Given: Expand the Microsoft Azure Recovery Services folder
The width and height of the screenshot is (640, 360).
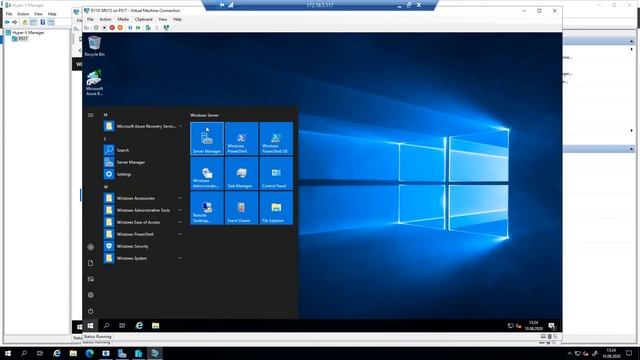Looking at the screenshot, I should pyautogui.click(x=142, y=126).
